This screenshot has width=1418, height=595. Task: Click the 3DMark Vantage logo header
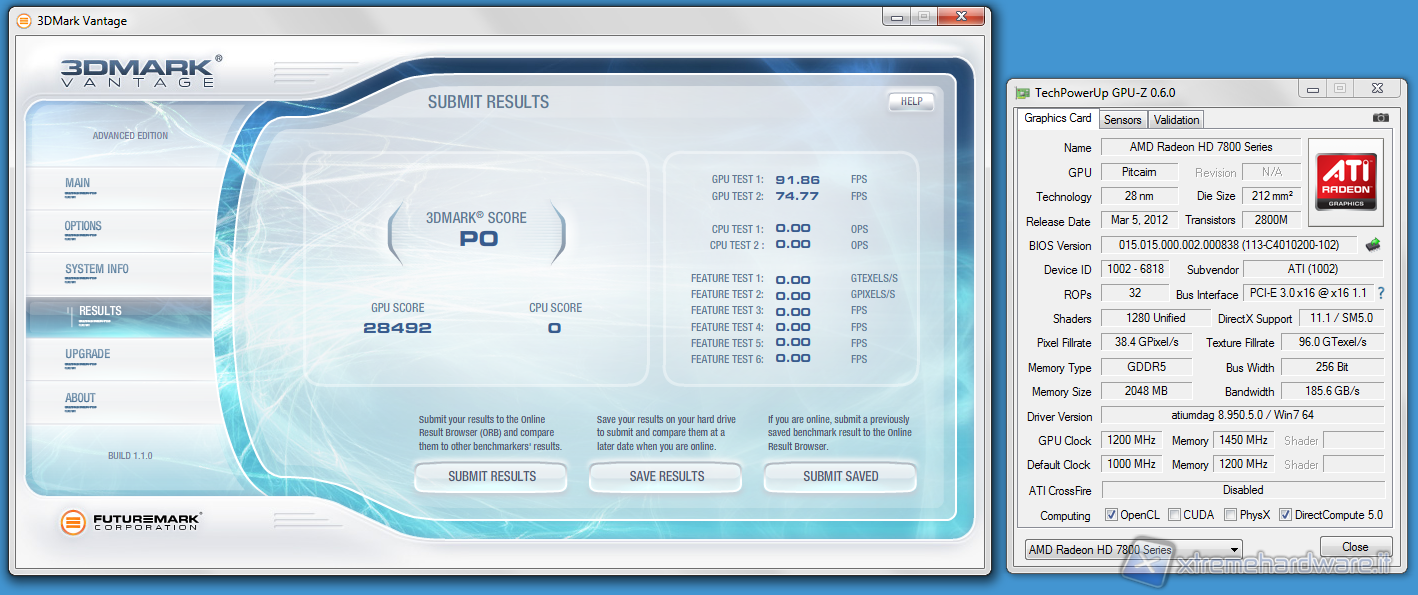pyautogui.click(x=137, y=72)
